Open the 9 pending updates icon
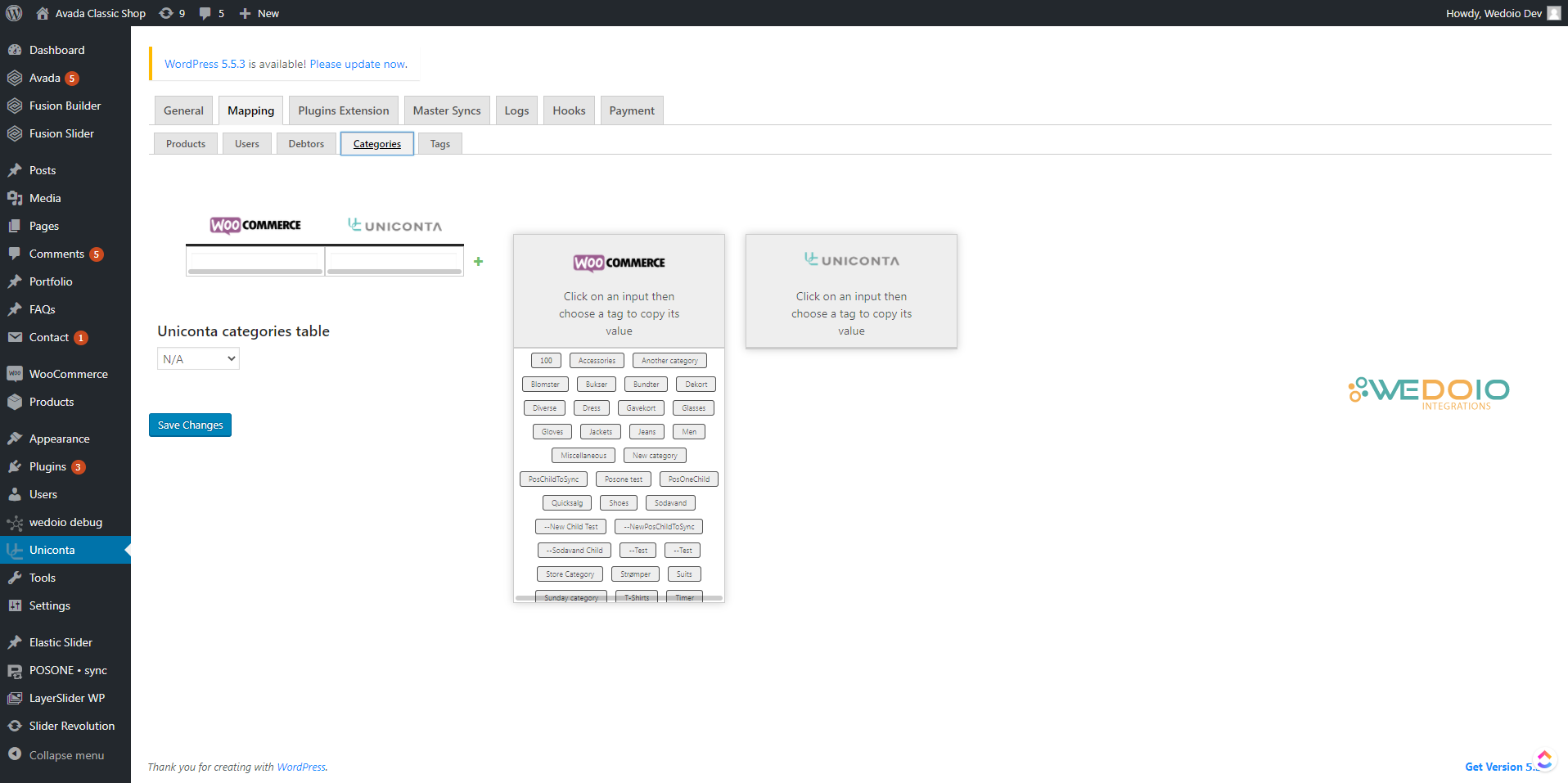 (x=166, y=13)
